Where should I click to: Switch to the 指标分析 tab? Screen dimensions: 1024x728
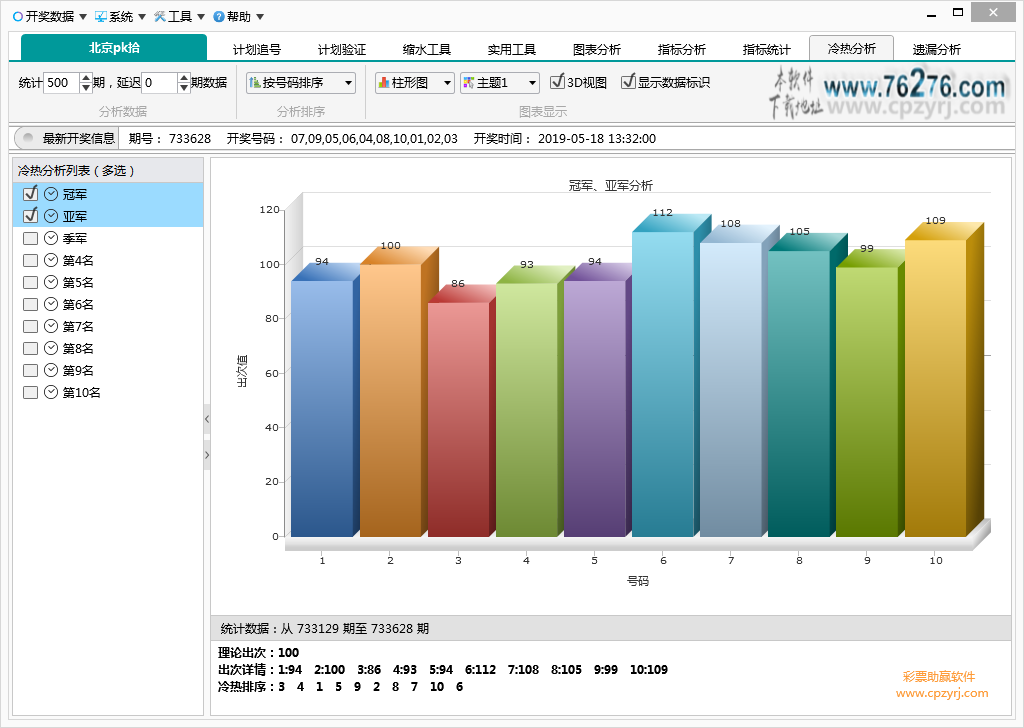click(x=681, y=50)
